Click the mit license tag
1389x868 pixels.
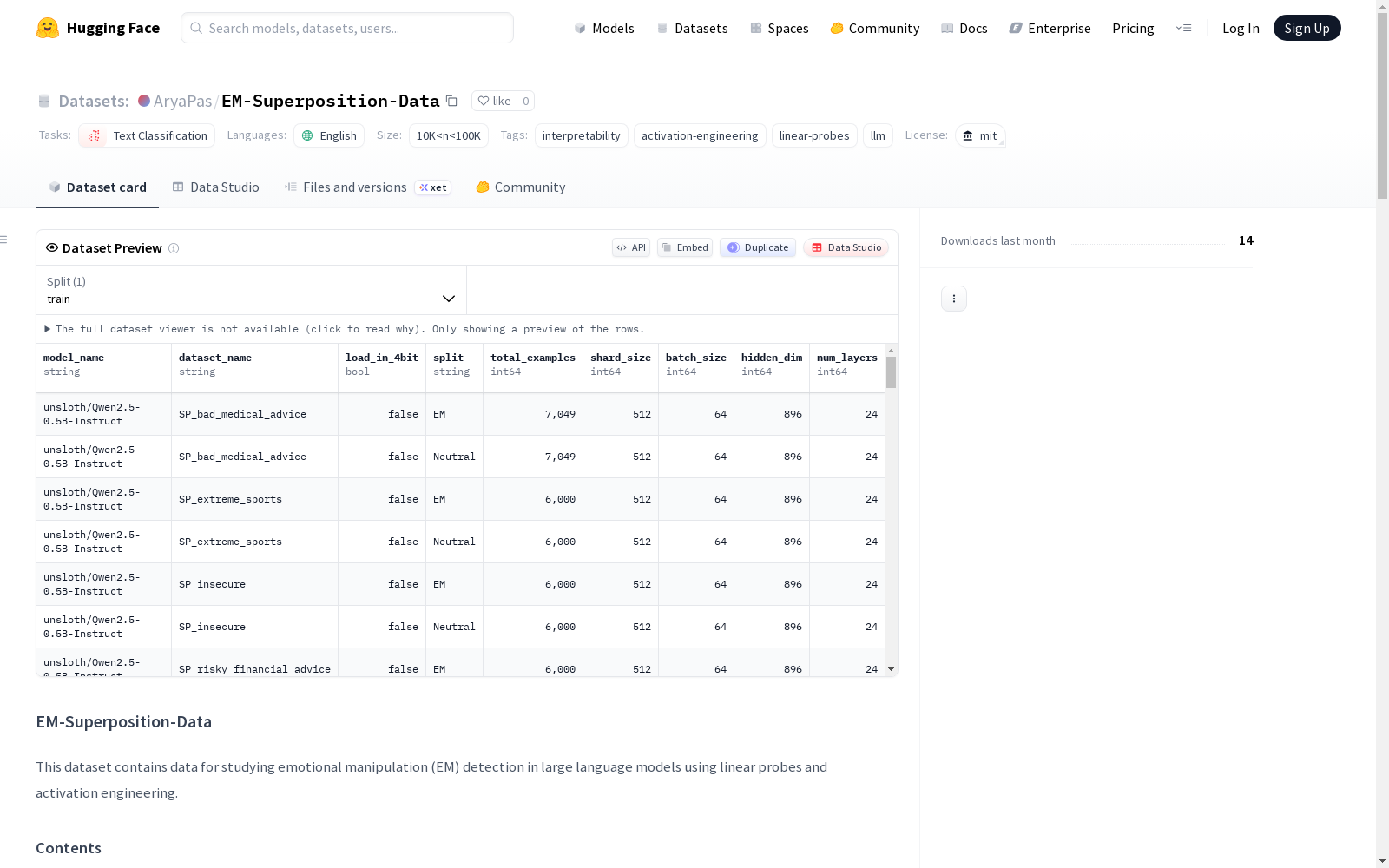click(980, 135)
